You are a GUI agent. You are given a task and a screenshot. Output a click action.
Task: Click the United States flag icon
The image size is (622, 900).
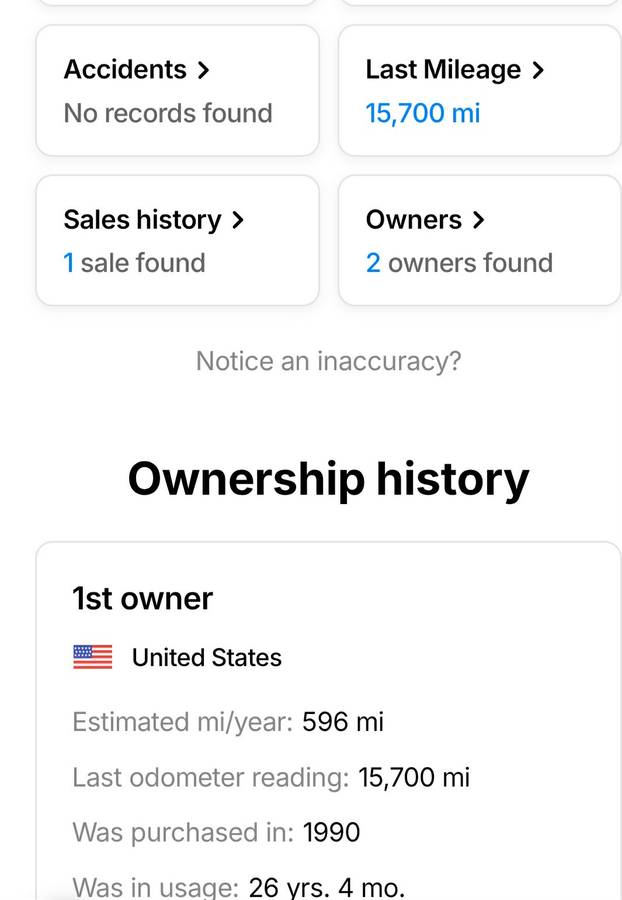(93, 657)
